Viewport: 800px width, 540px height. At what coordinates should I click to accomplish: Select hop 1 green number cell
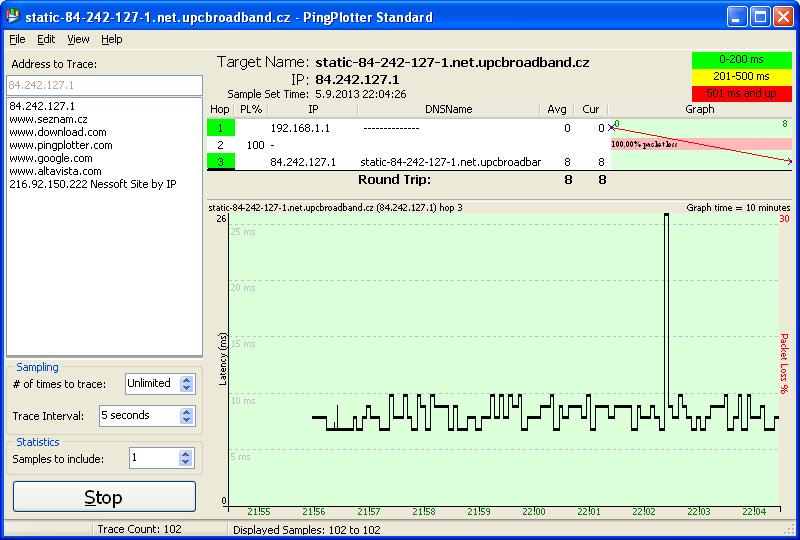pos(220,128)
